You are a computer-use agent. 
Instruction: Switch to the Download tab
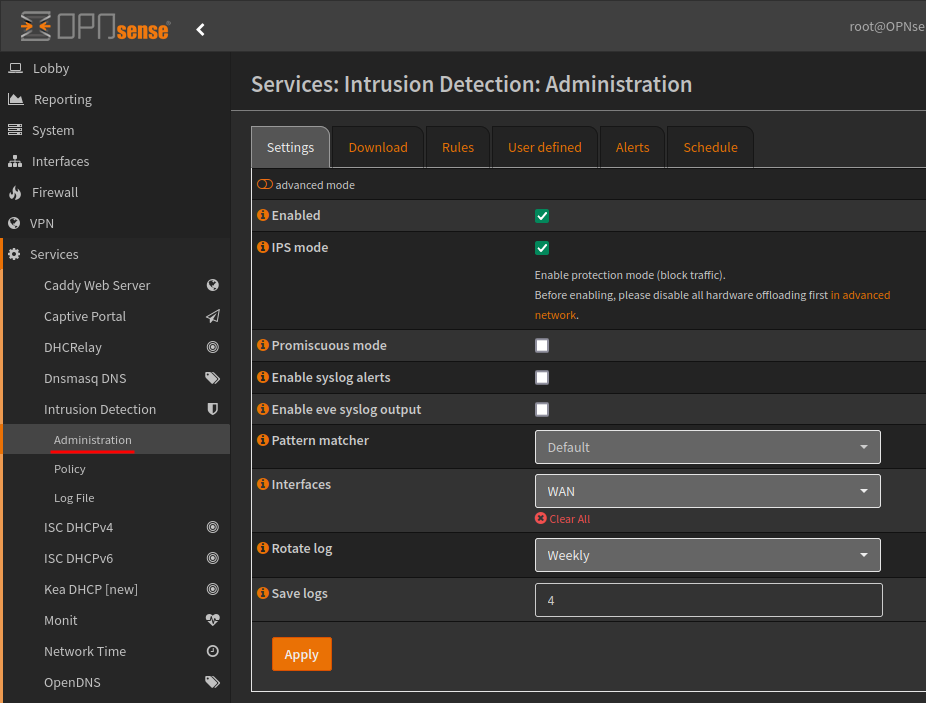coord(378,147)
